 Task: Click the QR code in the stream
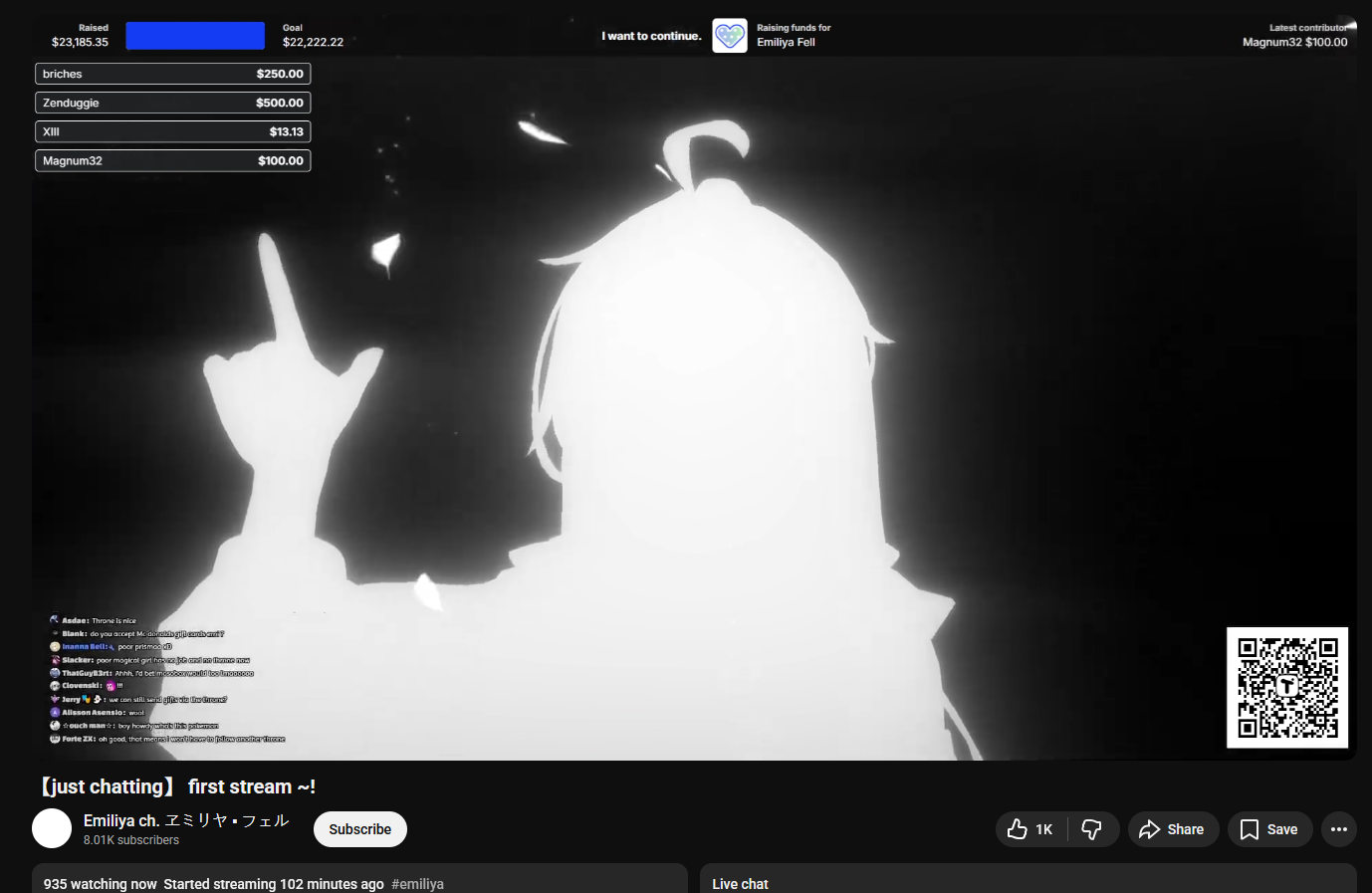coord(1287,688)
